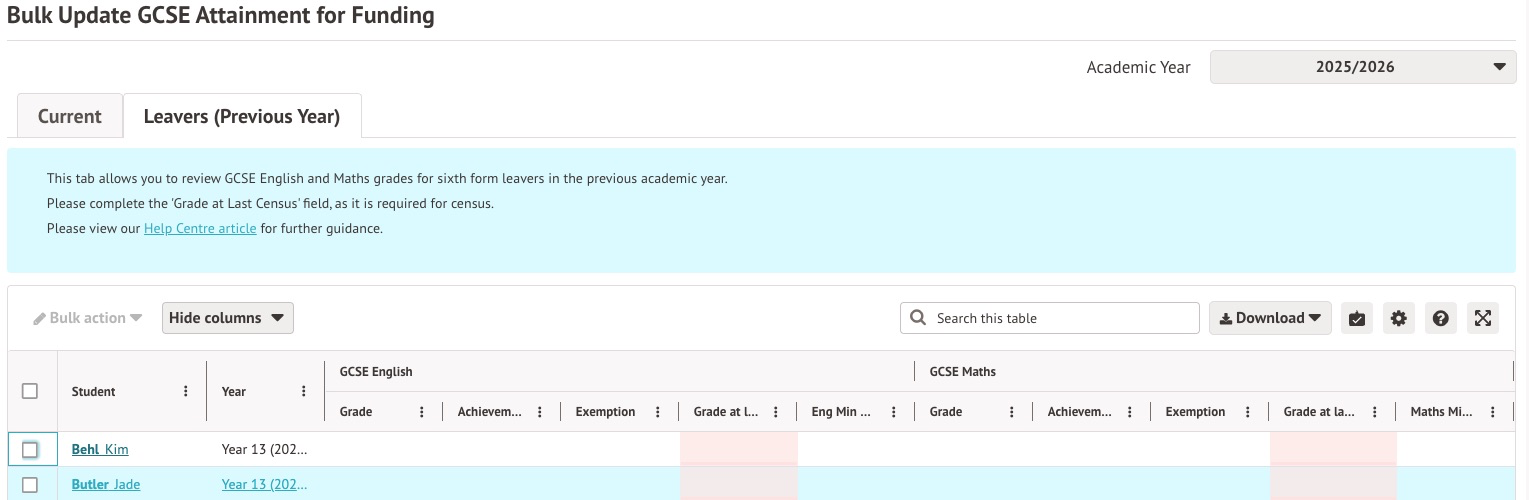Click the Search this table field
Screen dimensions: 1529x500
click(1050, 318)
